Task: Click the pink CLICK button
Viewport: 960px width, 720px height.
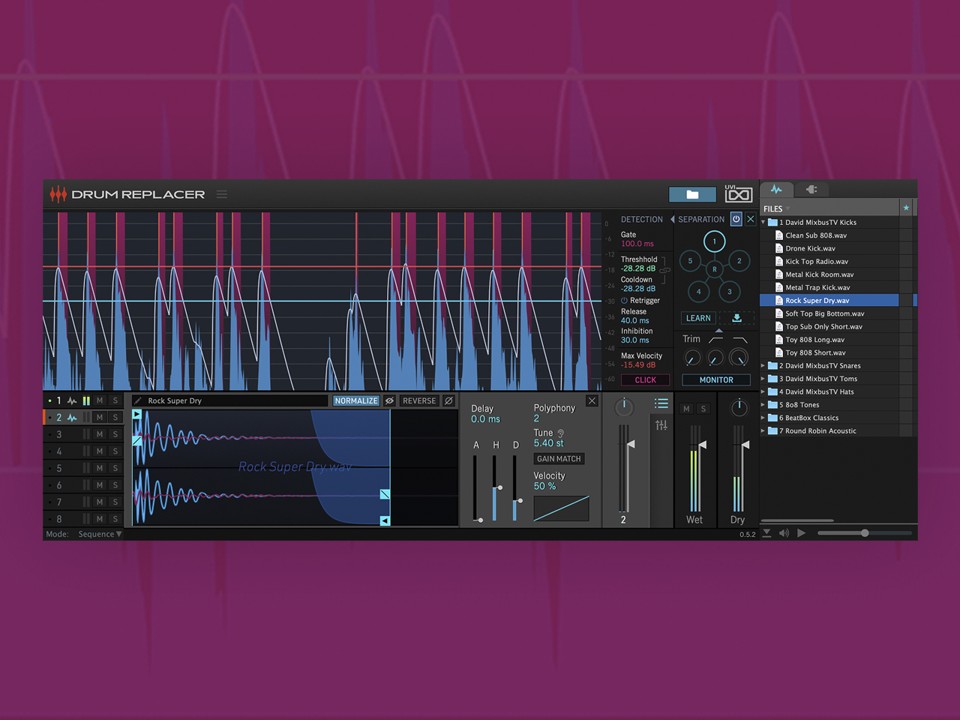Action: (x=645, y=380)
